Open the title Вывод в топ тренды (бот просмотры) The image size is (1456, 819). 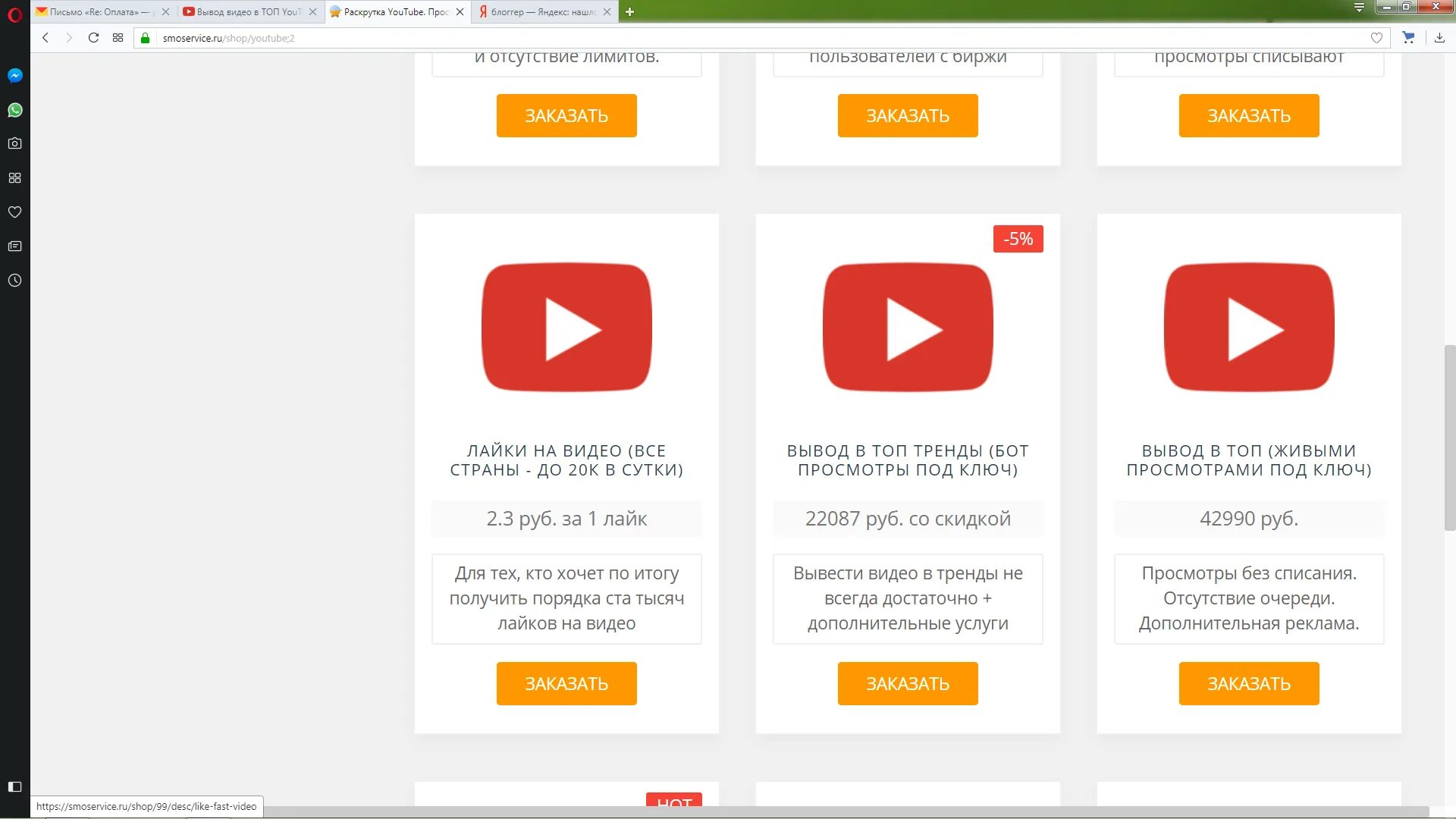908,460
